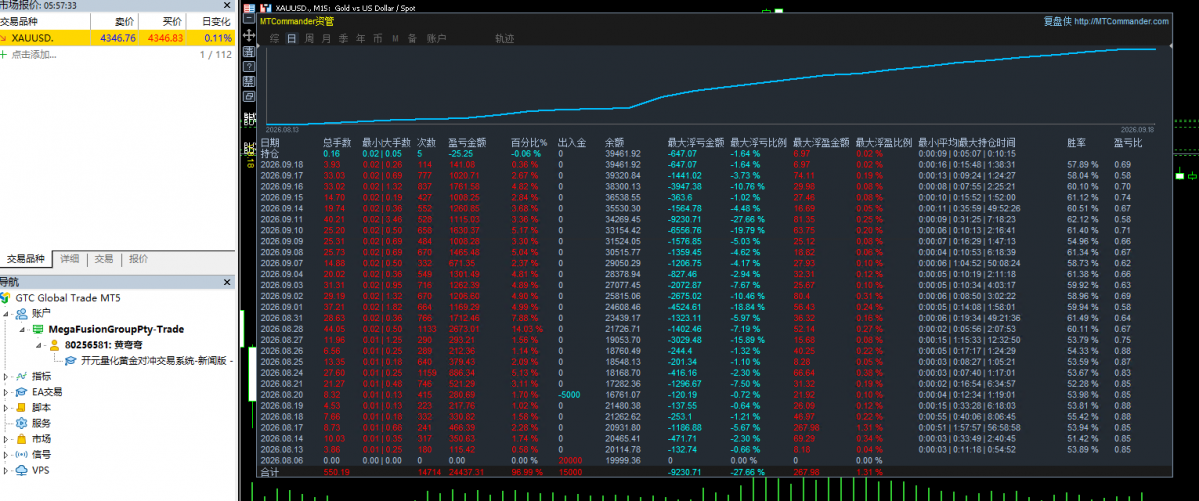Expand the 脚本 tree node
Screen dimensions: 1199x501
coord(7,408)
